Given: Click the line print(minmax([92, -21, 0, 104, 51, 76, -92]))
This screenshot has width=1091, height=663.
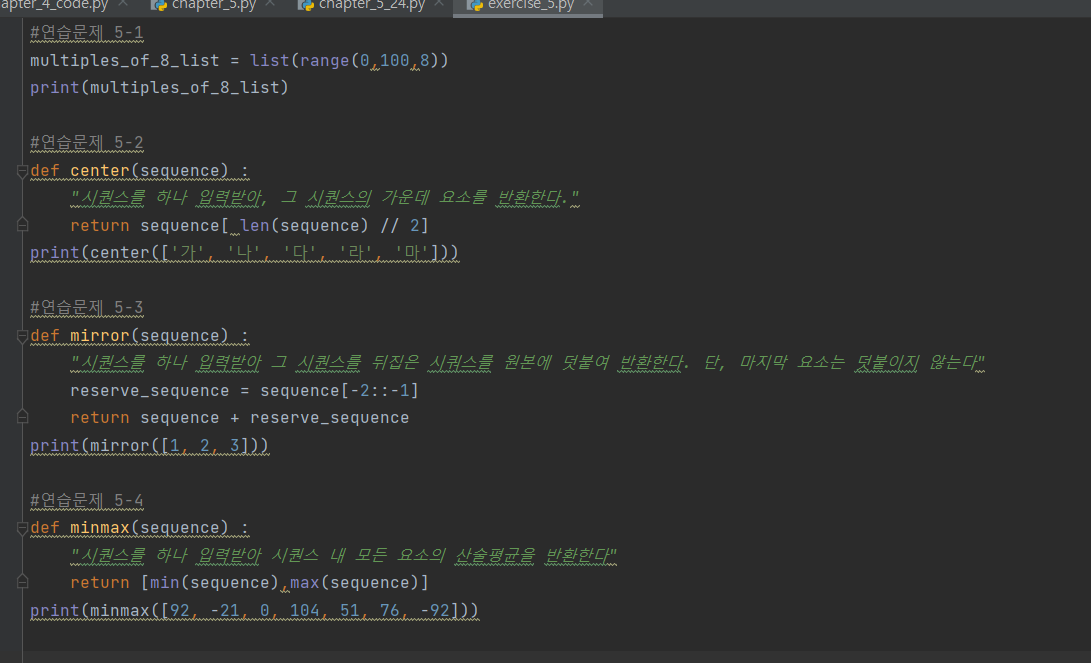Looking at the screenshot, I should pyautogui.click(x=254, y=611).
